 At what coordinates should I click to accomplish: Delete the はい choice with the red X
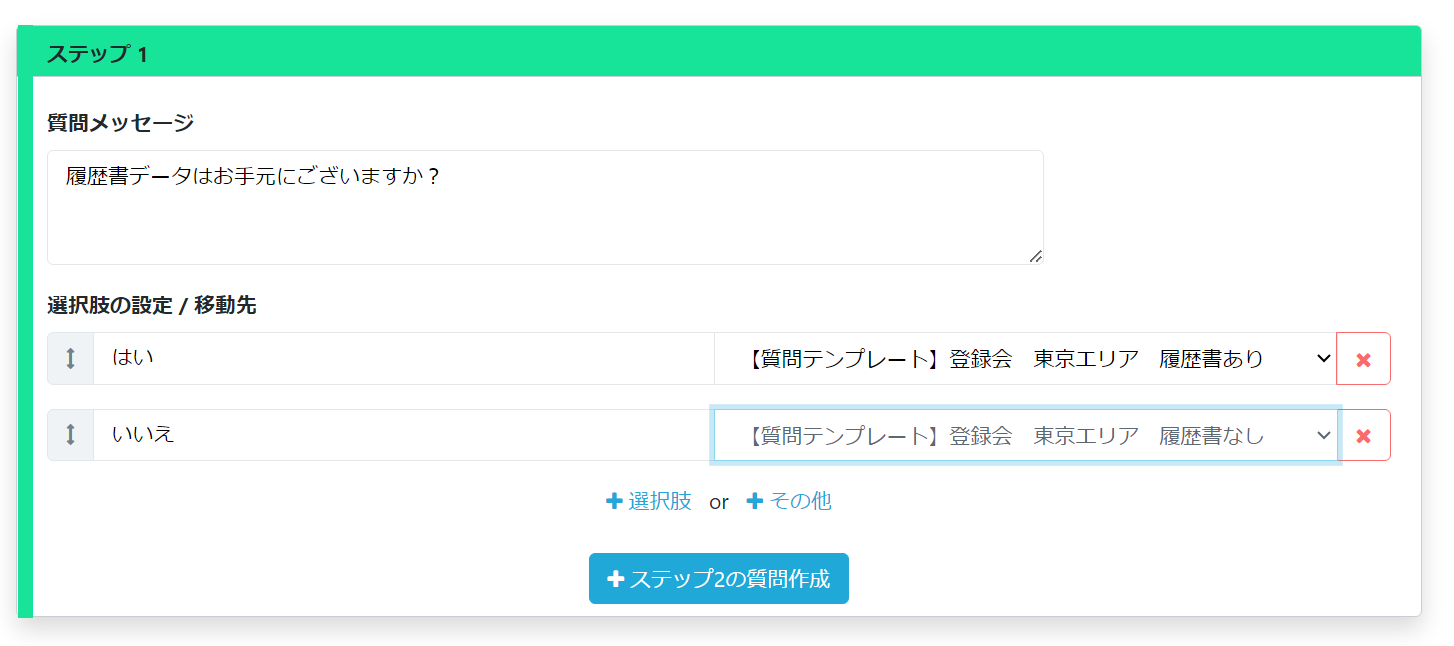tap(1363, 359)
